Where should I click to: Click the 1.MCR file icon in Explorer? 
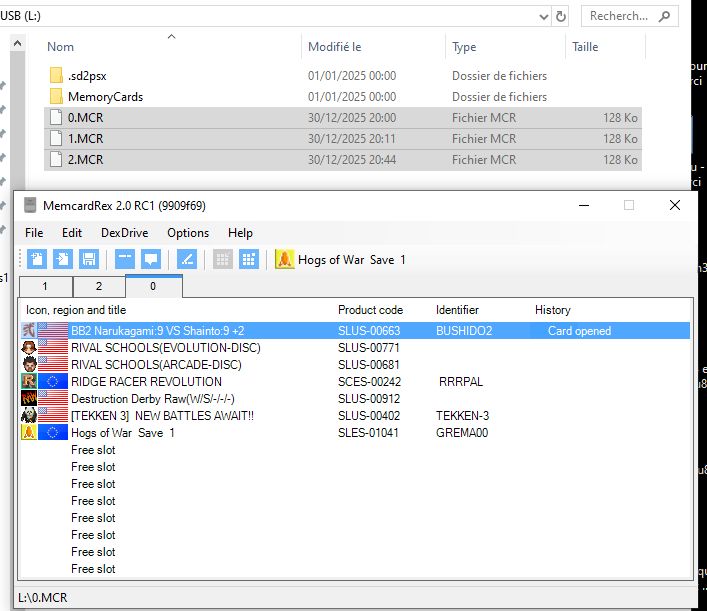point(56,138)
